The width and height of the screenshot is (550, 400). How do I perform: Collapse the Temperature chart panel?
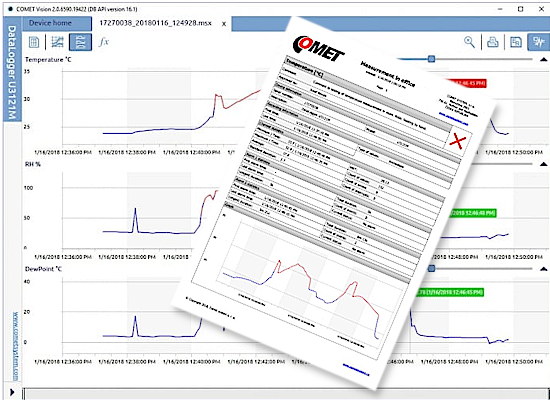543,60
